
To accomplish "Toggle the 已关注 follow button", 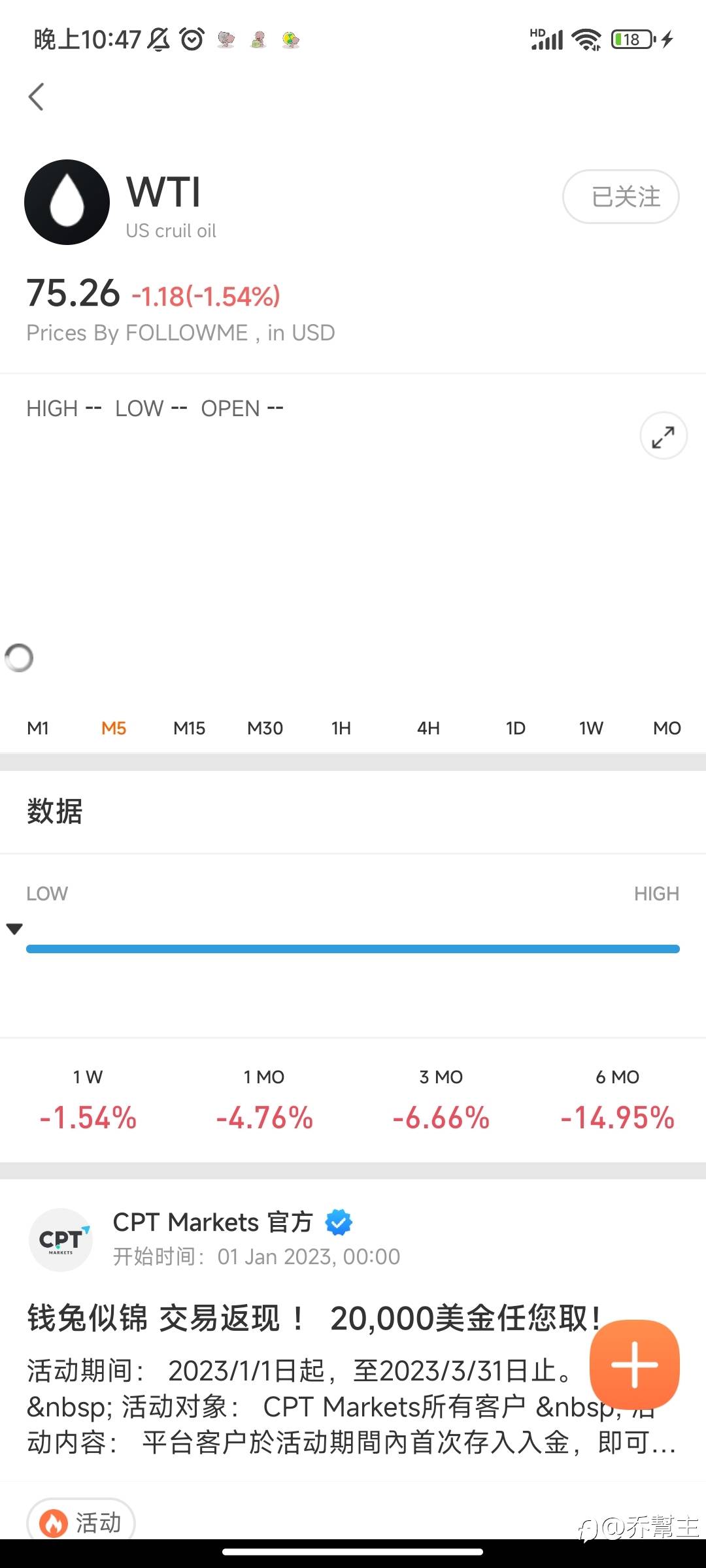I will tap(620, 197).
